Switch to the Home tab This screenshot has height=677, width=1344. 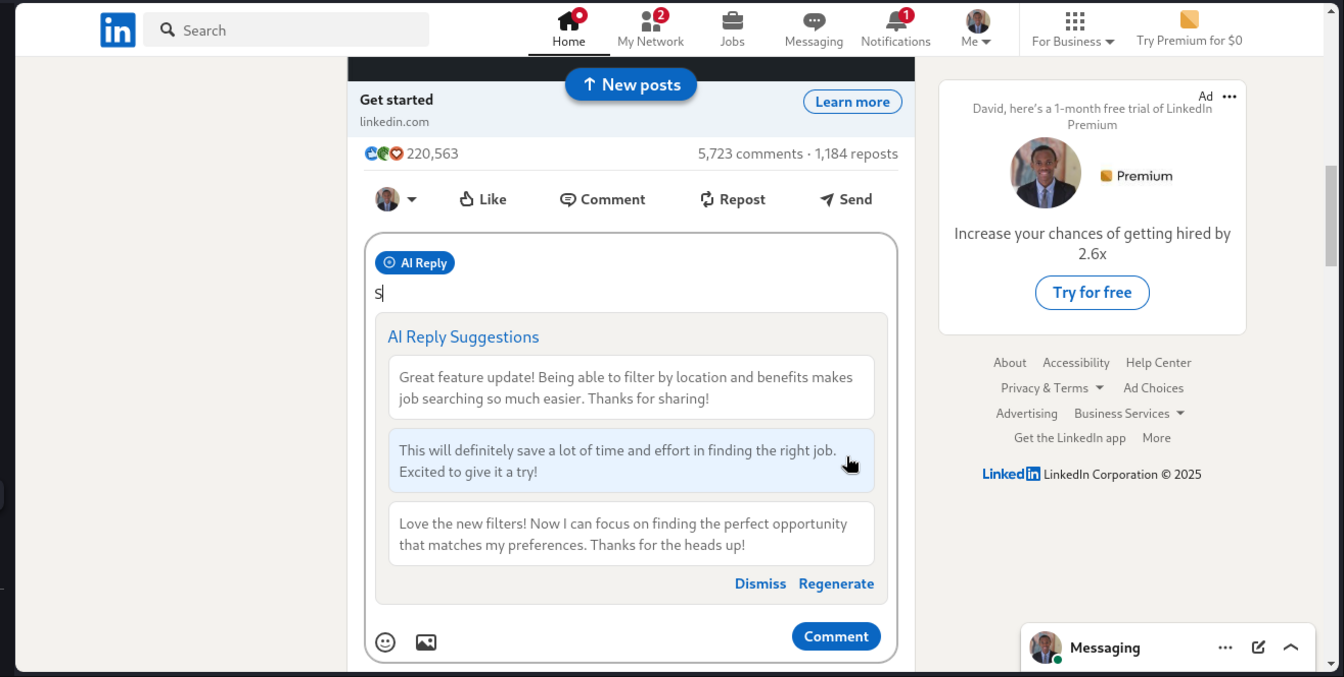click(569, 22)
